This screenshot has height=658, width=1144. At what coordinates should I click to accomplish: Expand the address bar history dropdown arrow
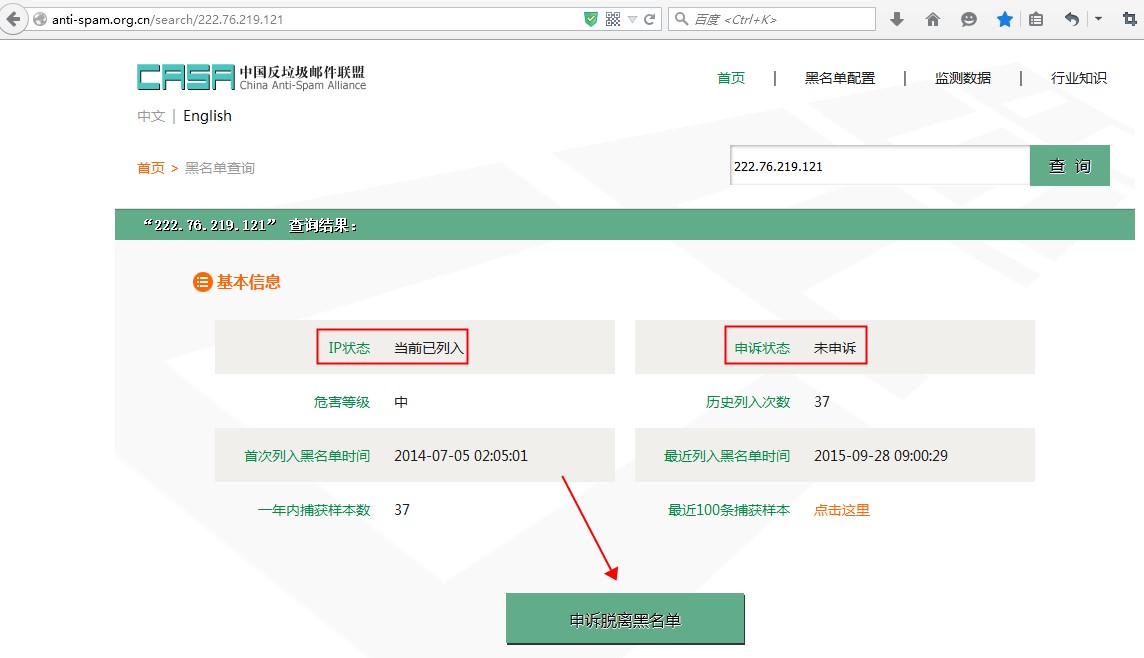(x=632, y=19)
